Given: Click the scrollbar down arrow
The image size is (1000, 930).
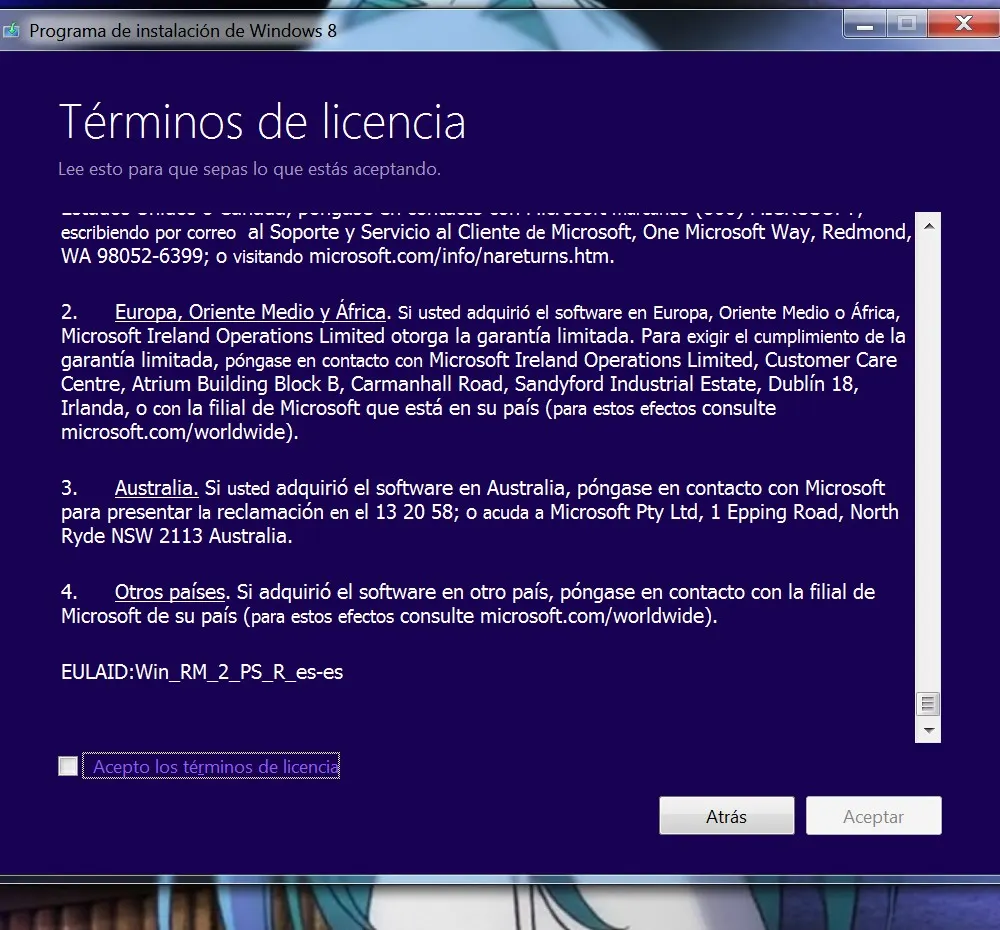Looking at the screenshot, I should 929,733.
